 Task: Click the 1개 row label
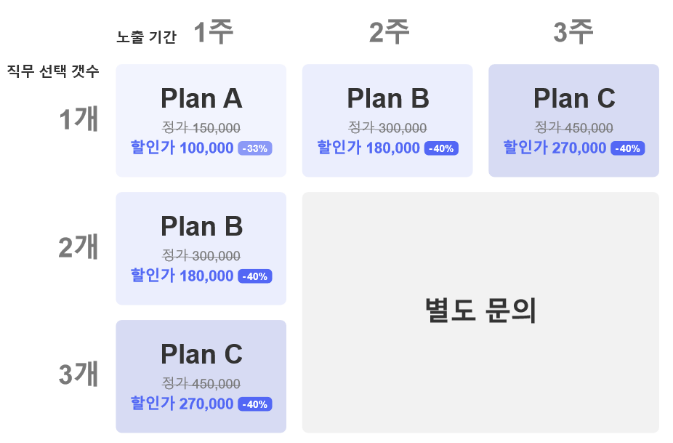point(78,118)
